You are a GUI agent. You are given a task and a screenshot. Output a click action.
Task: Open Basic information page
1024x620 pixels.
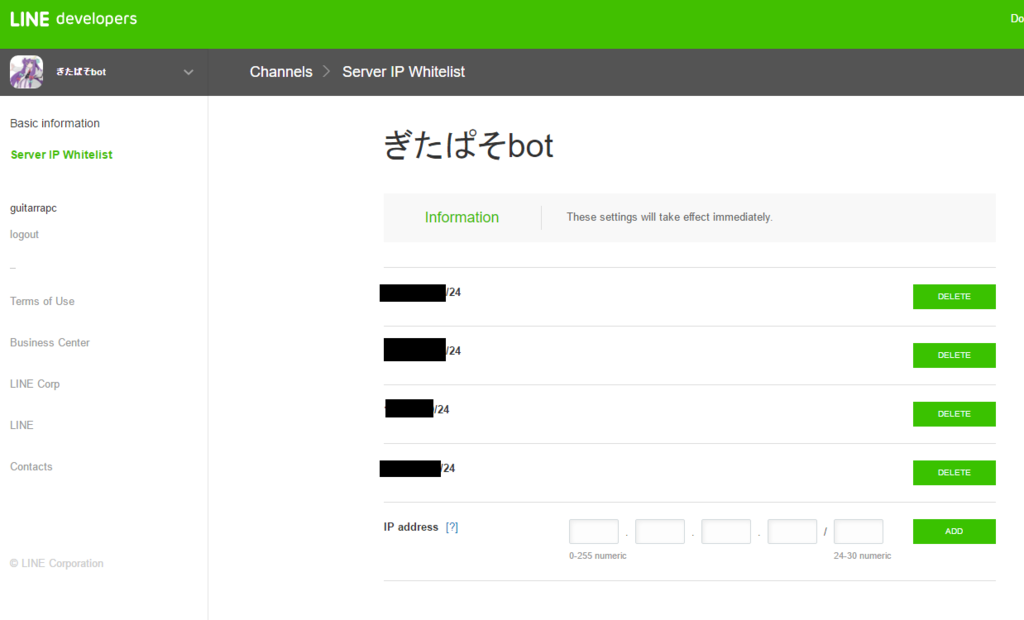(x=55, y=123)
